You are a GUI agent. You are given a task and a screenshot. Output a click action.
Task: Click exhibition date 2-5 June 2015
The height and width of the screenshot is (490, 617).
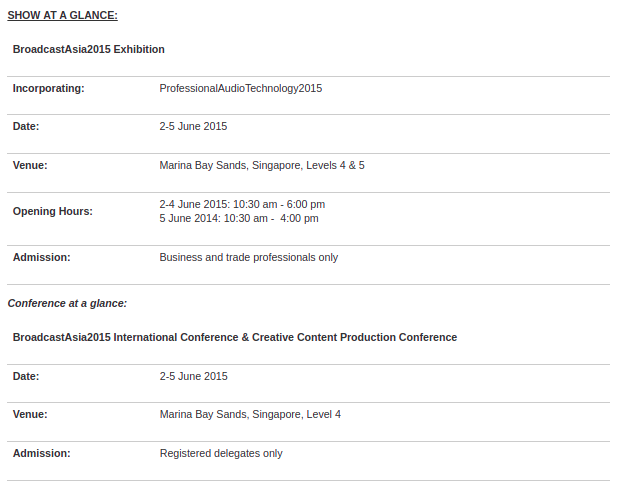point(193,126)
